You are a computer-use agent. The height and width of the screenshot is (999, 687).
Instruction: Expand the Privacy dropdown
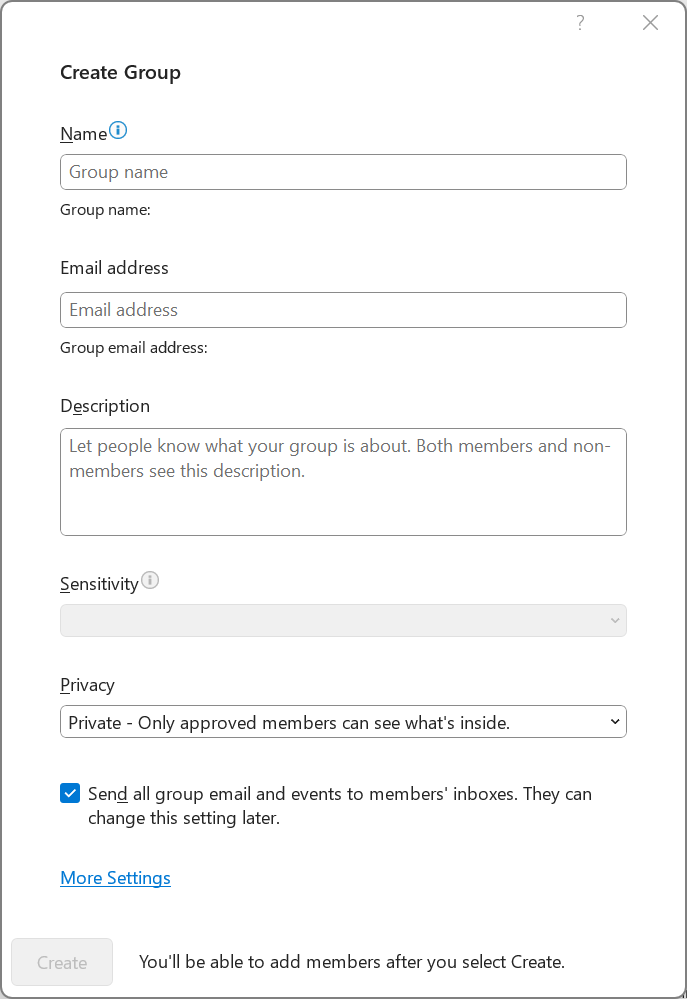[x=344, y=722]
